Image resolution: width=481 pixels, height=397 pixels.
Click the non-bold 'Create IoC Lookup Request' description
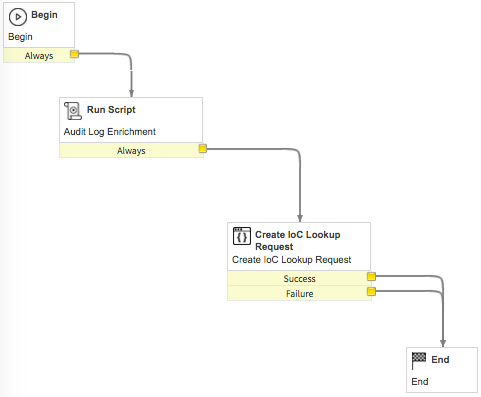[x=292, y=260]
